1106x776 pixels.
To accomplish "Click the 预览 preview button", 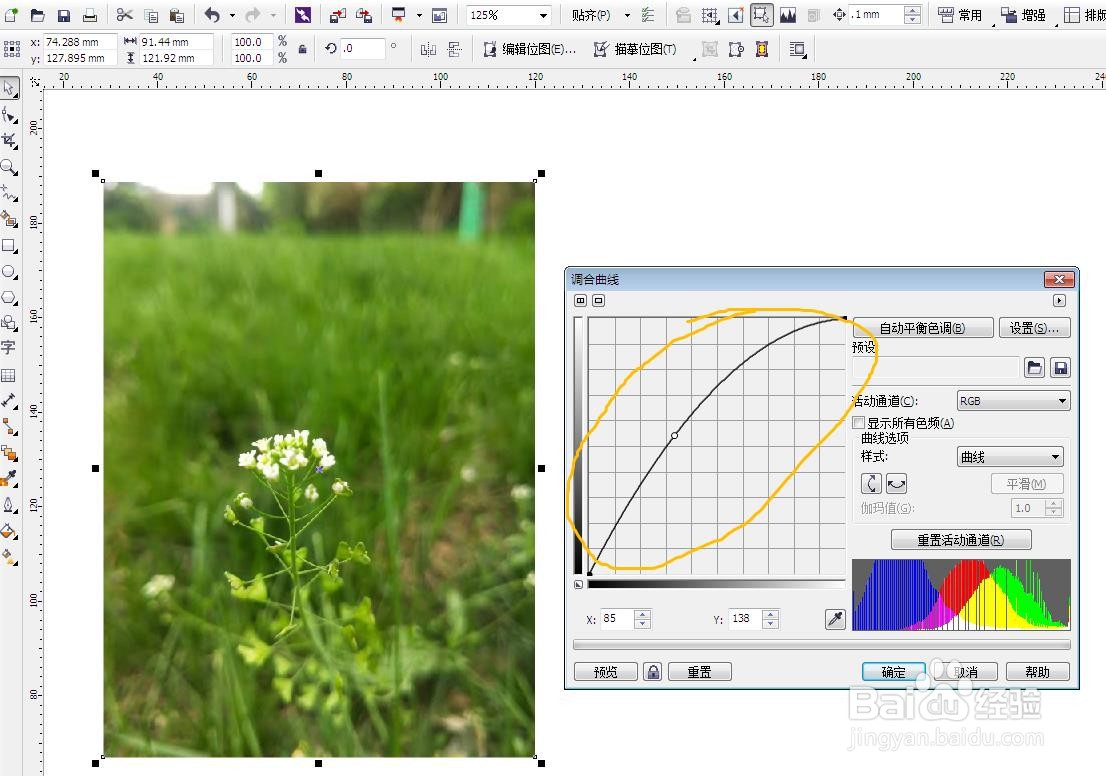I will pos(606,672).
